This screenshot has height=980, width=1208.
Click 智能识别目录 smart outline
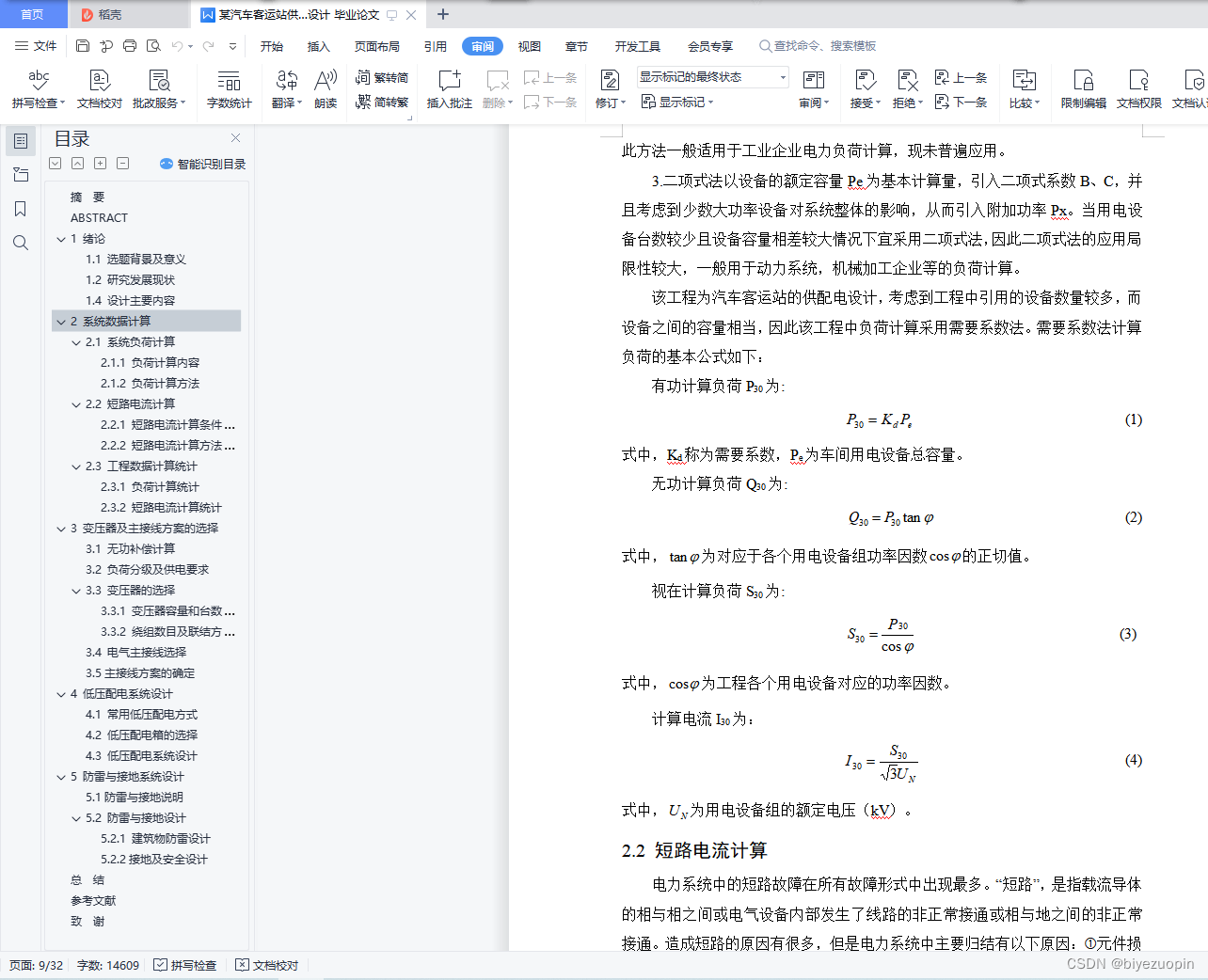click(202, 164)
